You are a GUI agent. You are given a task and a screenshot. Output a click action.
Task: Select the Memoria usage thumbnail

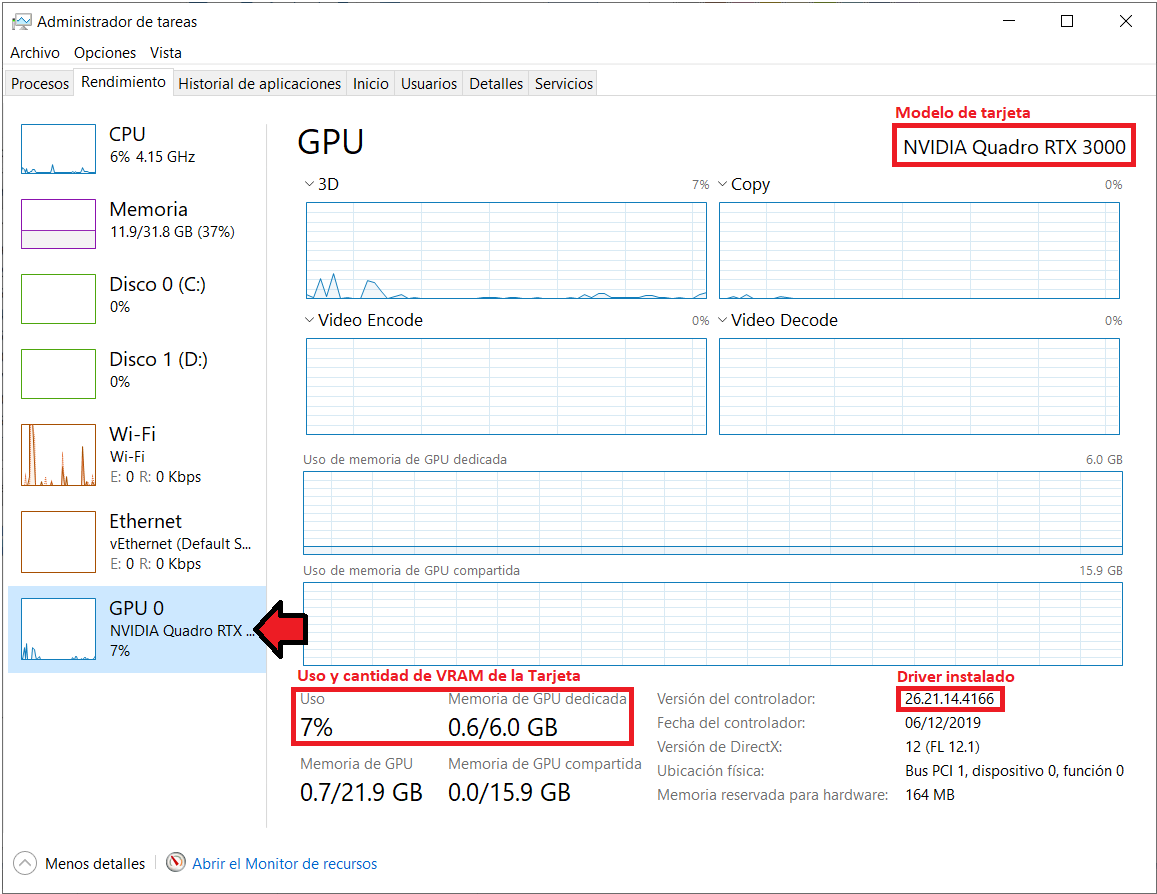pos(58,224)
